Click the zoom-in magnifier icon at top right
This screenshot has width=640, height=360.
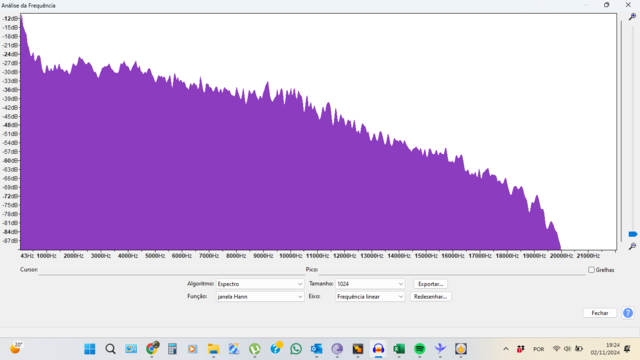(x=632, y=17)
